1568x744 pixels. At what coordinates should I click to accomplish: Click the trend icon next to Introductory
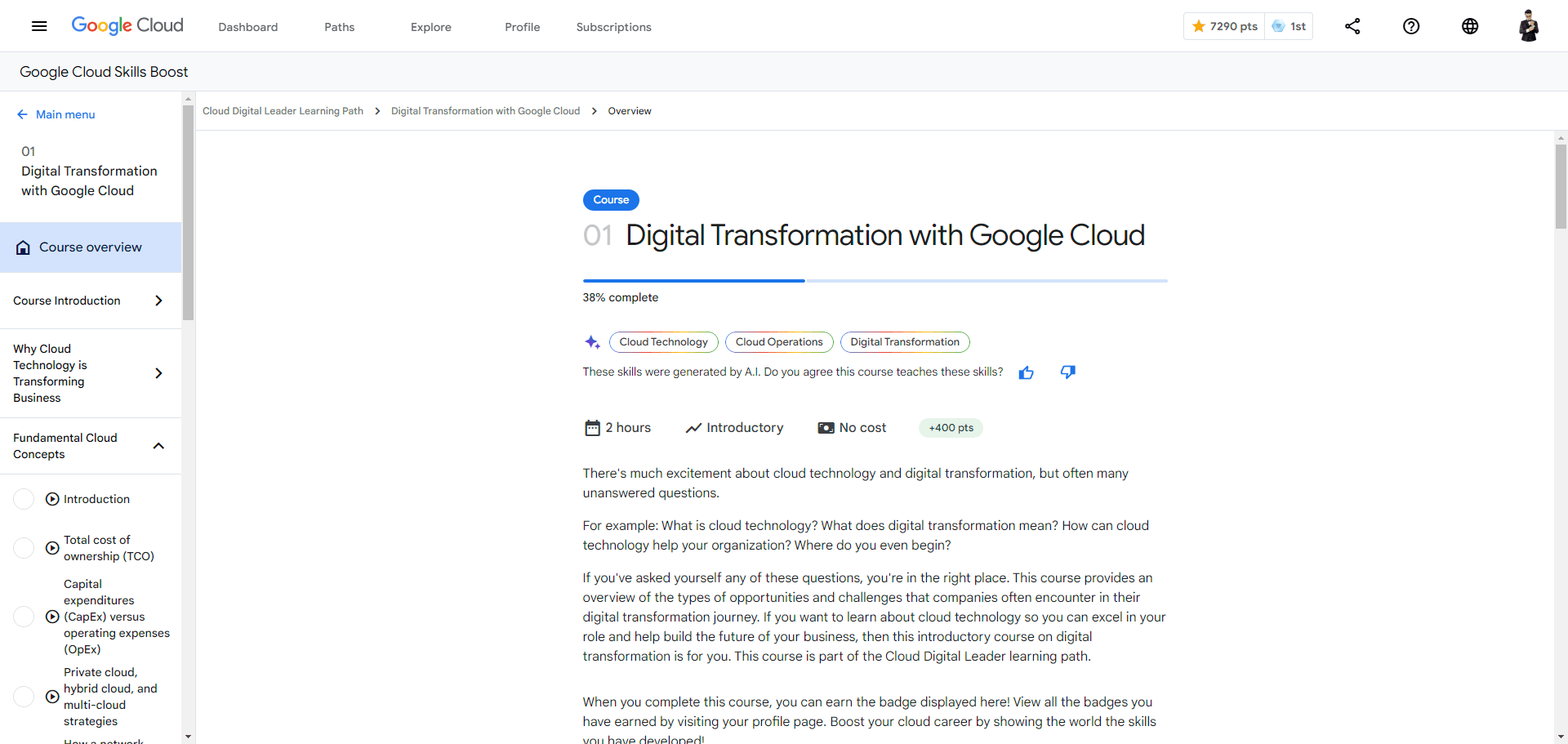(694, 428)
